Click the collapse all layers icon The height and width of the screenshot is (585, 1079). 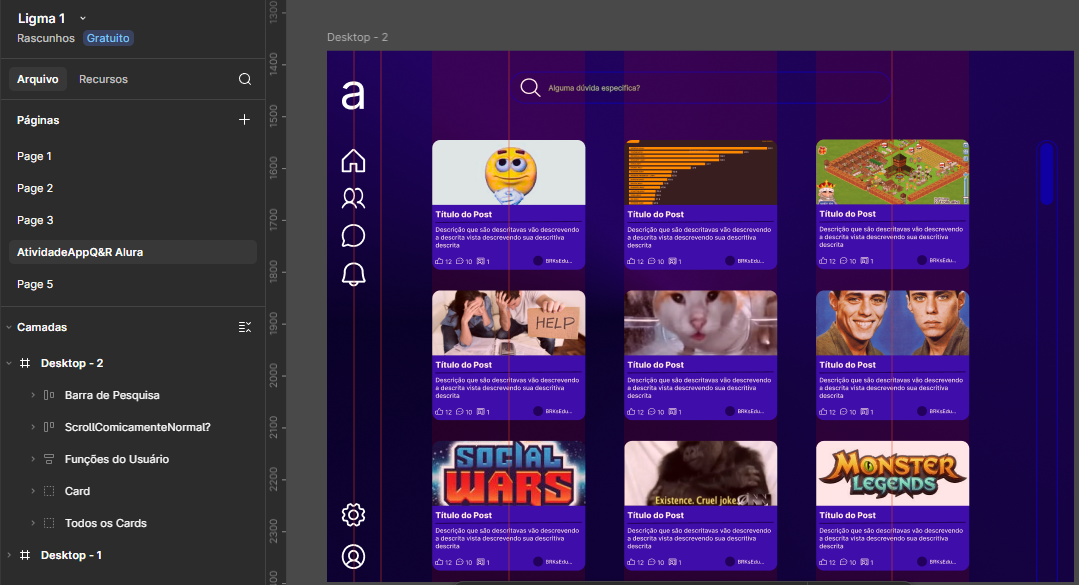click(245, 327)
